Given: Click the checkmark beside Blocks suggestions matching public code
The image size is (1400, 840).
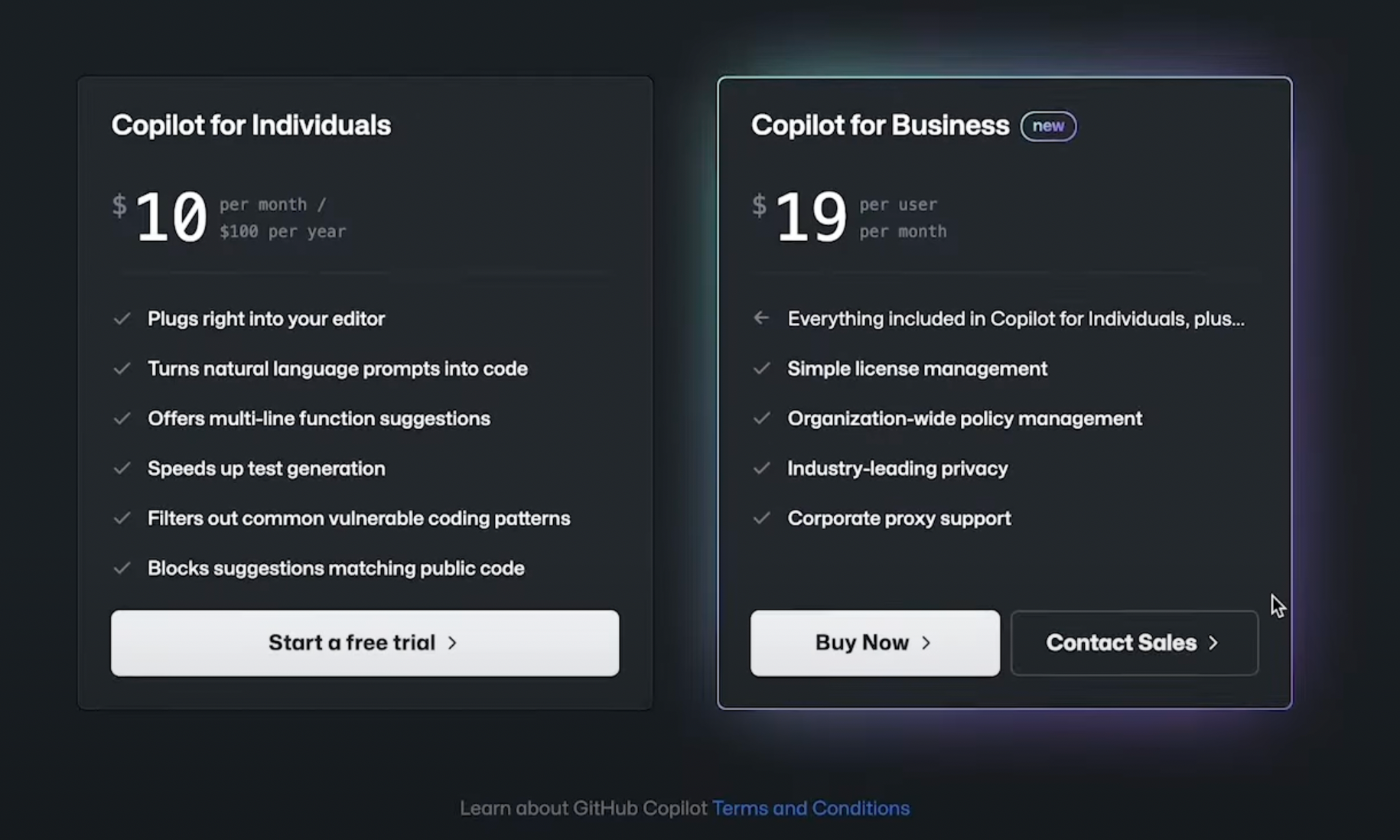Looking at the screenshot, I should pos(122,568).
